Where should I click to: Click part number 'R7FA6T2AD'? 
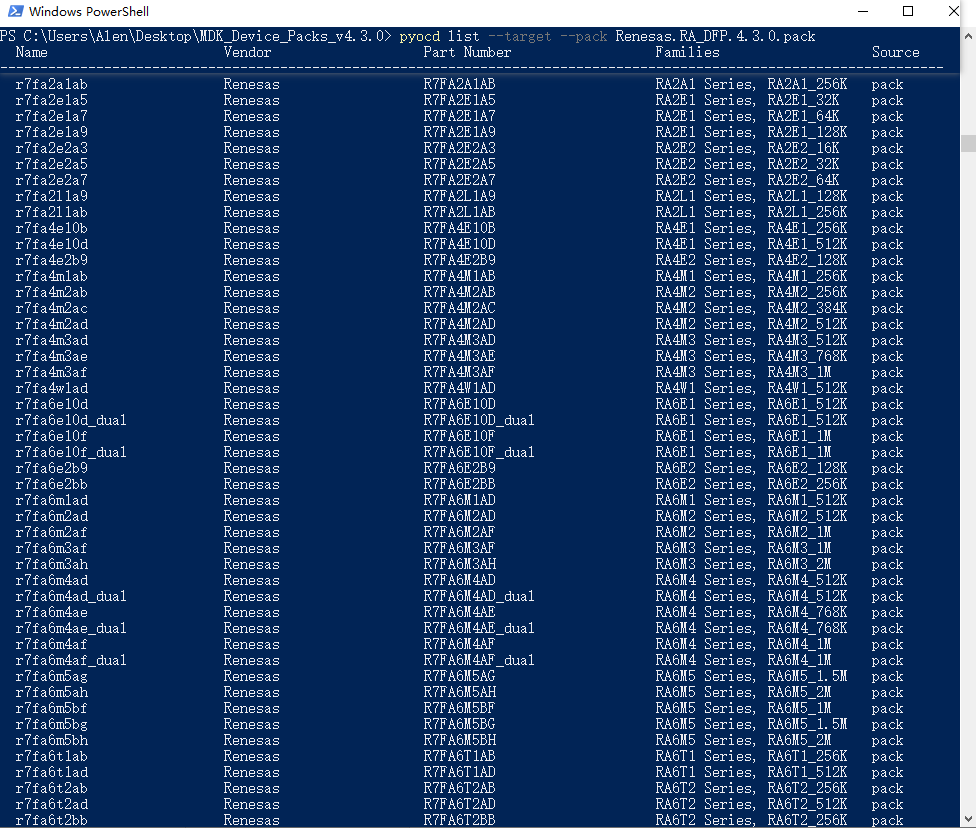[459, 804]
